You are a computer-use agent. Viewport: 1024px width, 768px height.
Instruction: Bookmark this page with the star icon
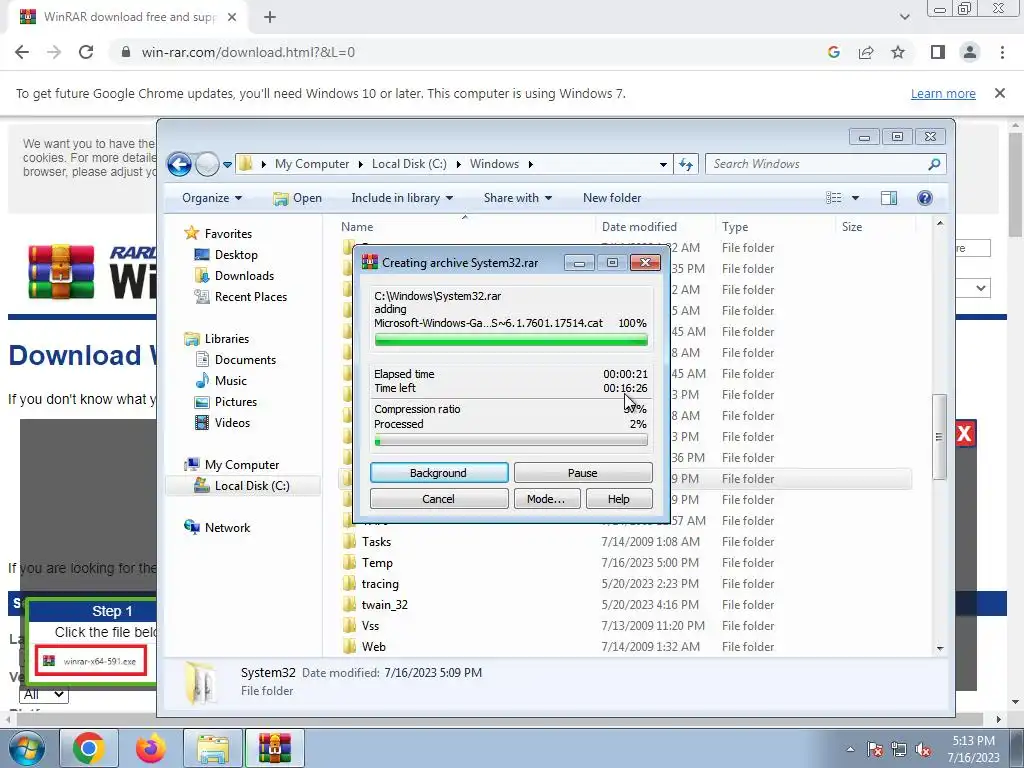click(x=898, y=52)
